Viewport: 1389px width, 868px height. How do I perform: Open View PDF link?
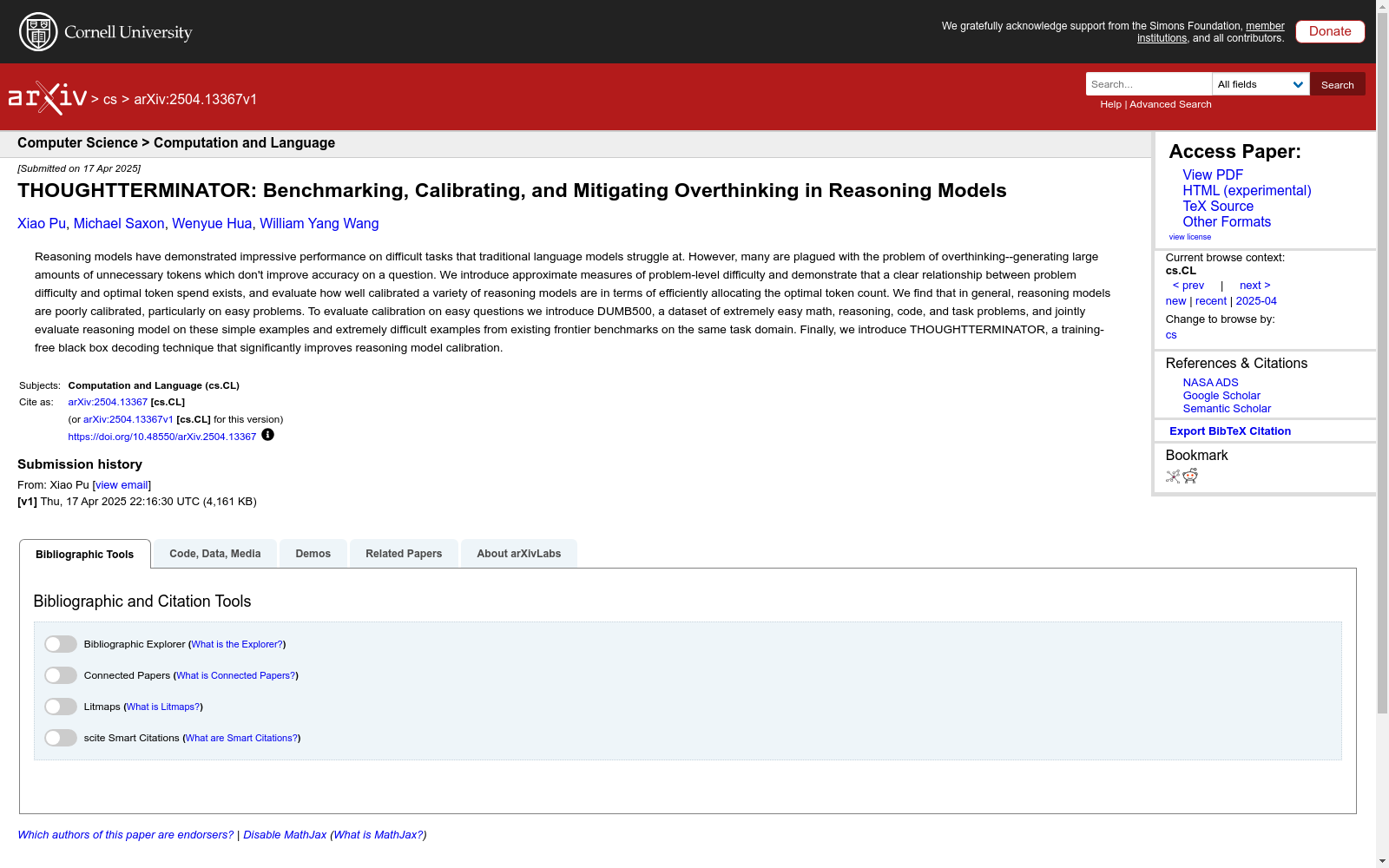point(1213,174)
